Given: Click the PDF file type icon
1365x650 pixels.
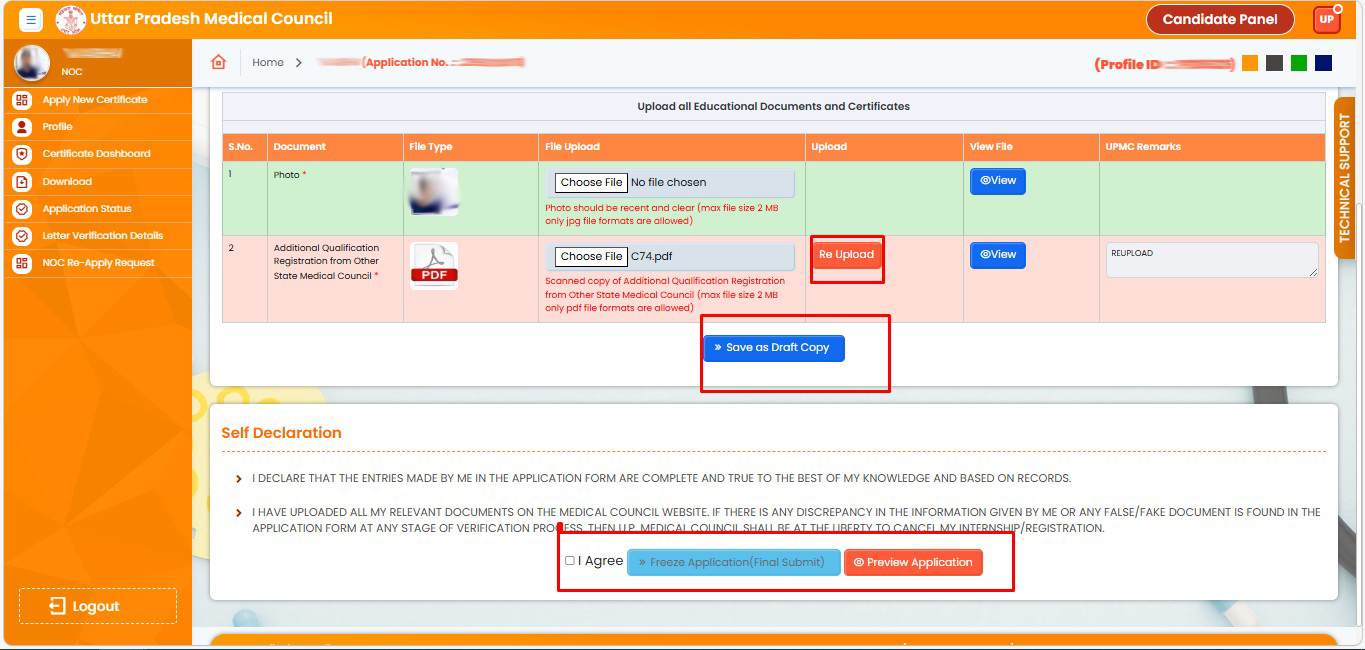Looking at the screenshot, I should [x=434, y=267].
